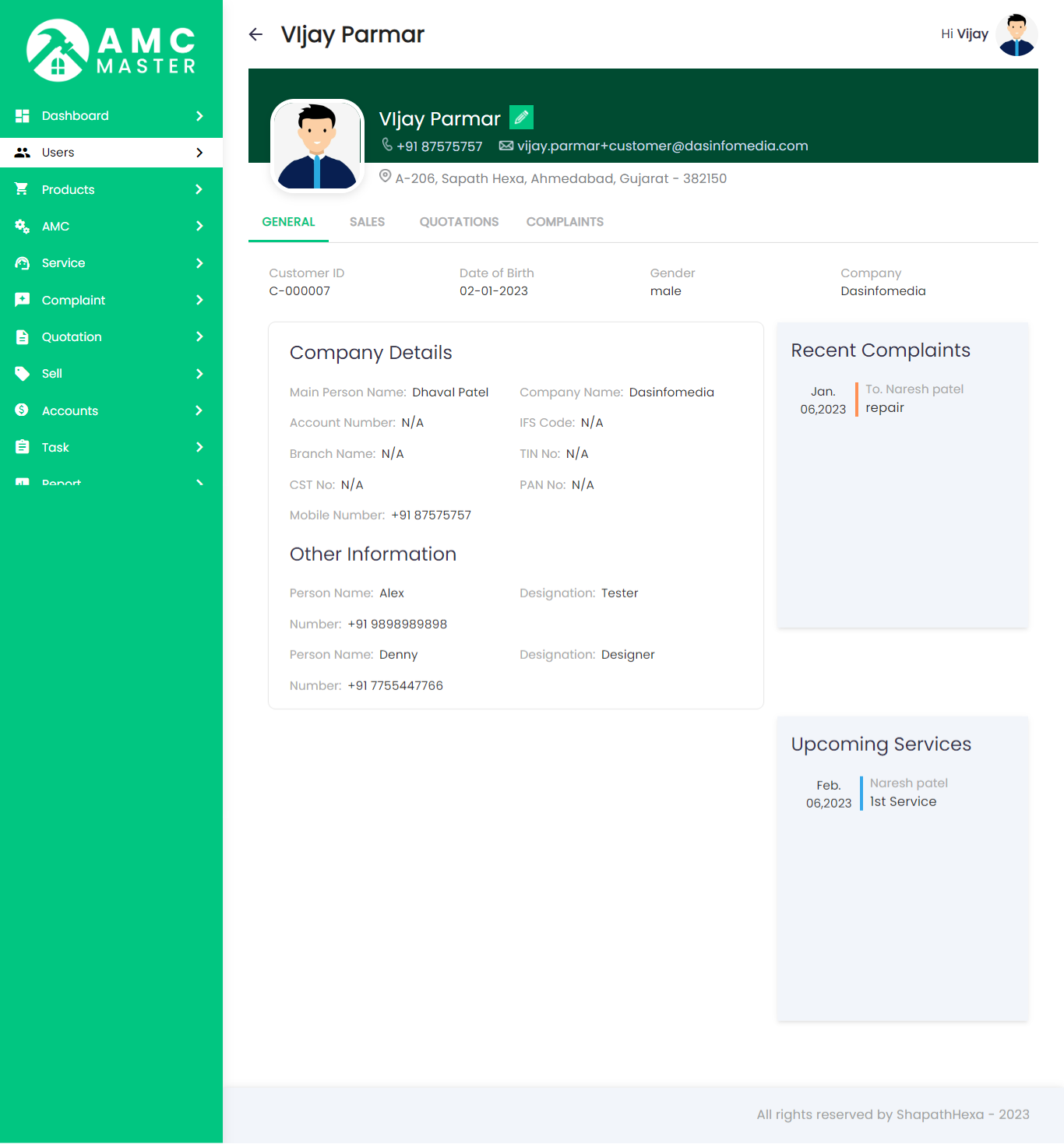Open the repair complaint entry
1064x1144 pixels.
click(885, 408)
